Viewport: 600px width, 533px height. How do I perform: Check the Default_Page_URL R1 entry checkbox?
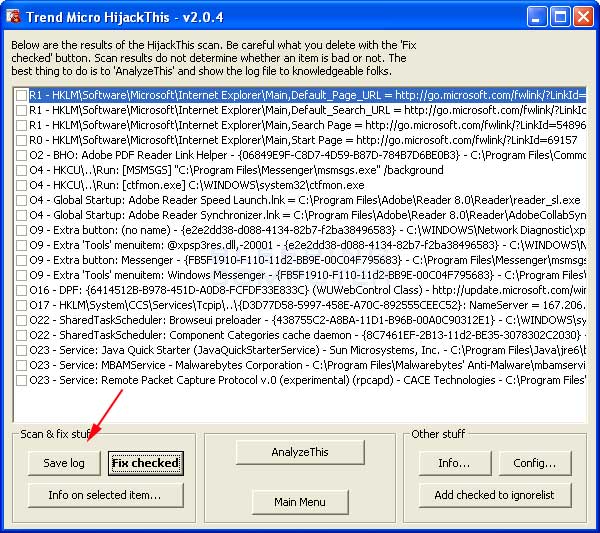[21, 95]
